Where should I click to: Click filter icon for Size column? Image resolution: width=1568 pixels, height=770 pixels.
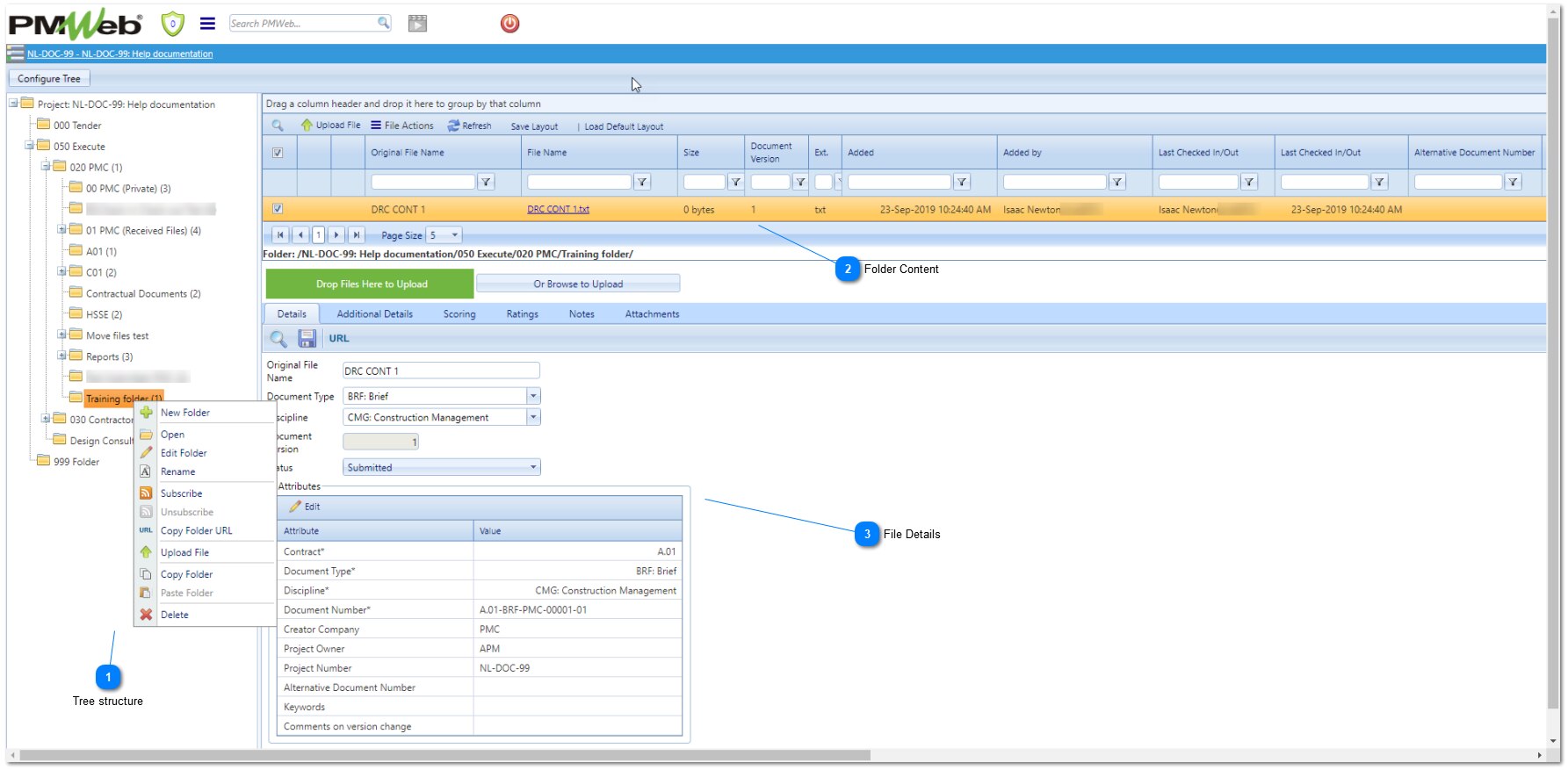pyautogui.click(x=735, y=182)
